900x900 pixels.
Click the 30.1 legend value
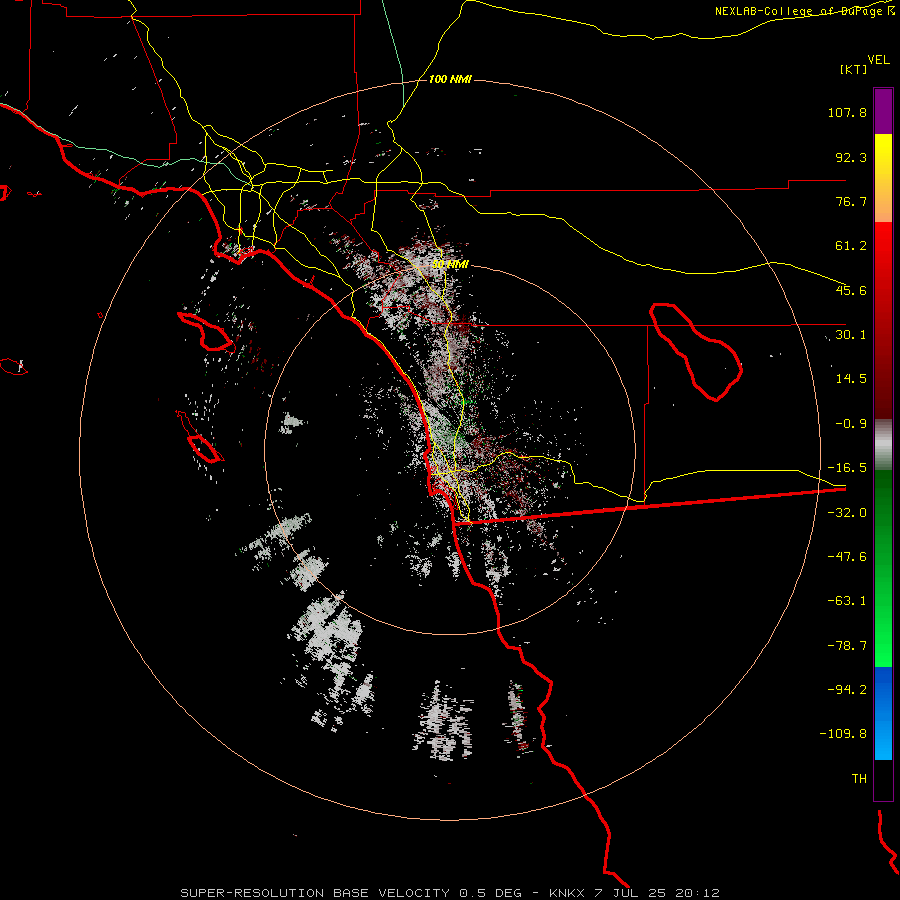coord(851,335)
